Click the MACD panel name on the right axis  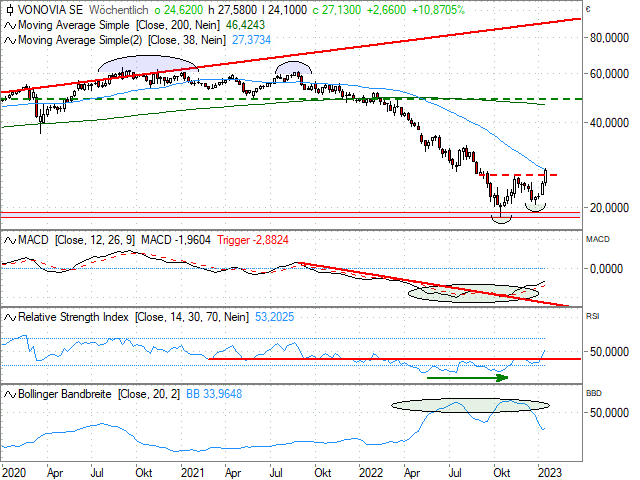coord(598,240)
